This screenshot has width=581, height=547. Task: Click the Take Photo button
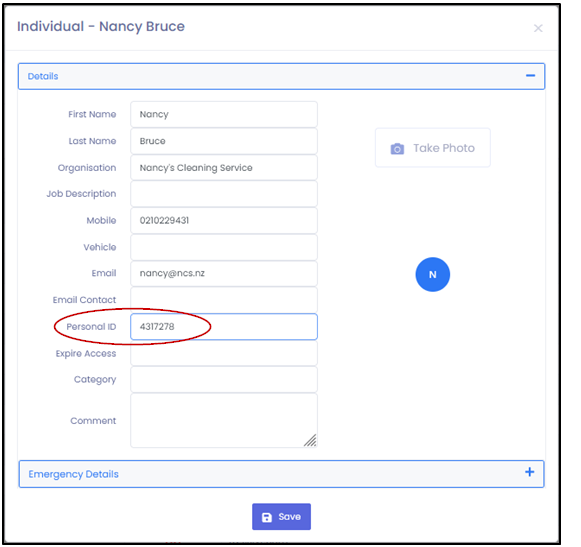tap(432, 148)
